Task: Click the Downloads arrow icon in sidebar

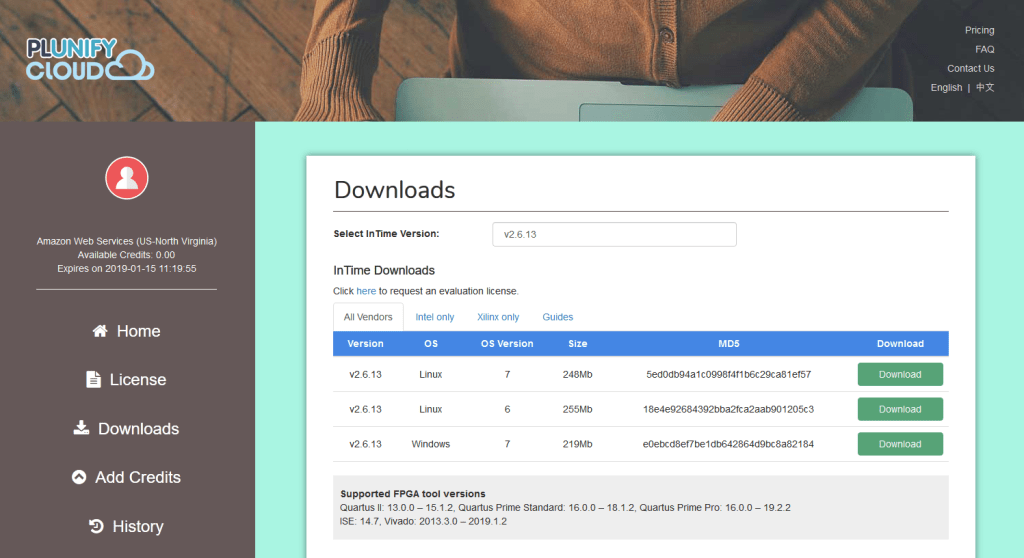Action: [81, 428]
